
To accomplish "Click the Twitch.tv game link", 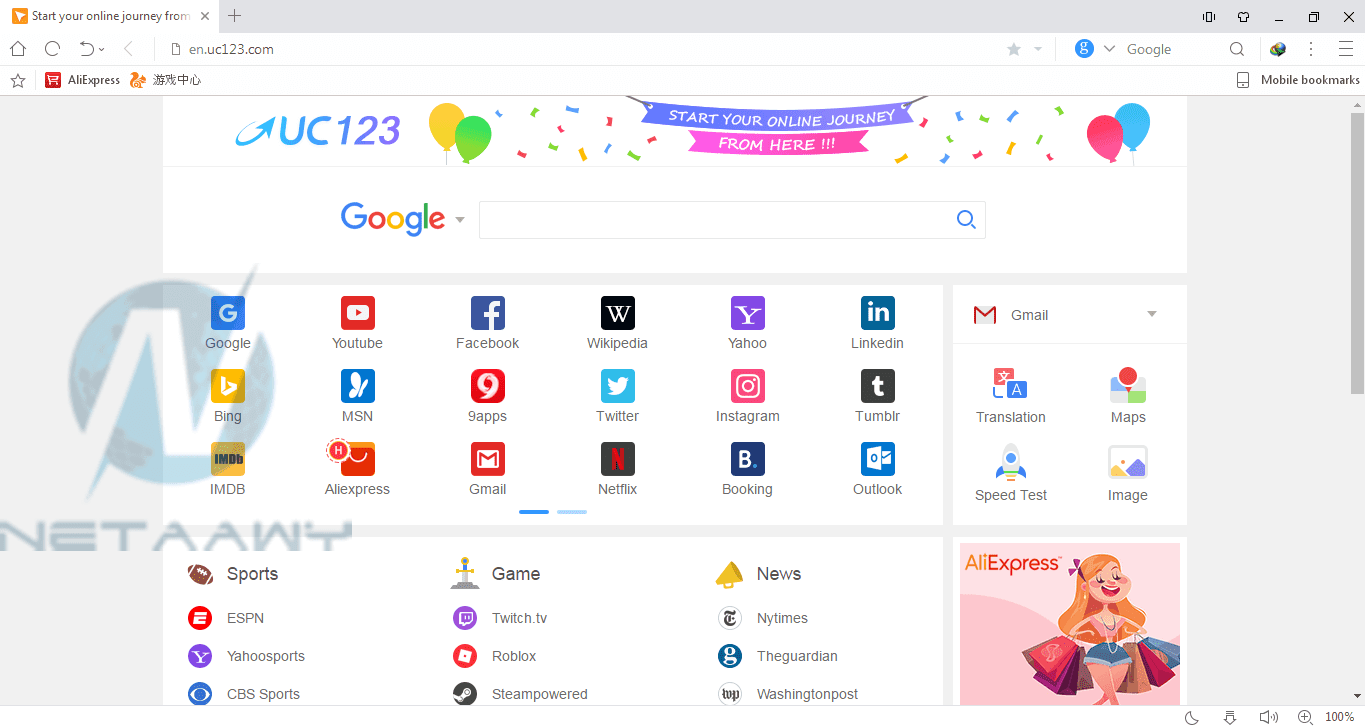I will 520,618.
